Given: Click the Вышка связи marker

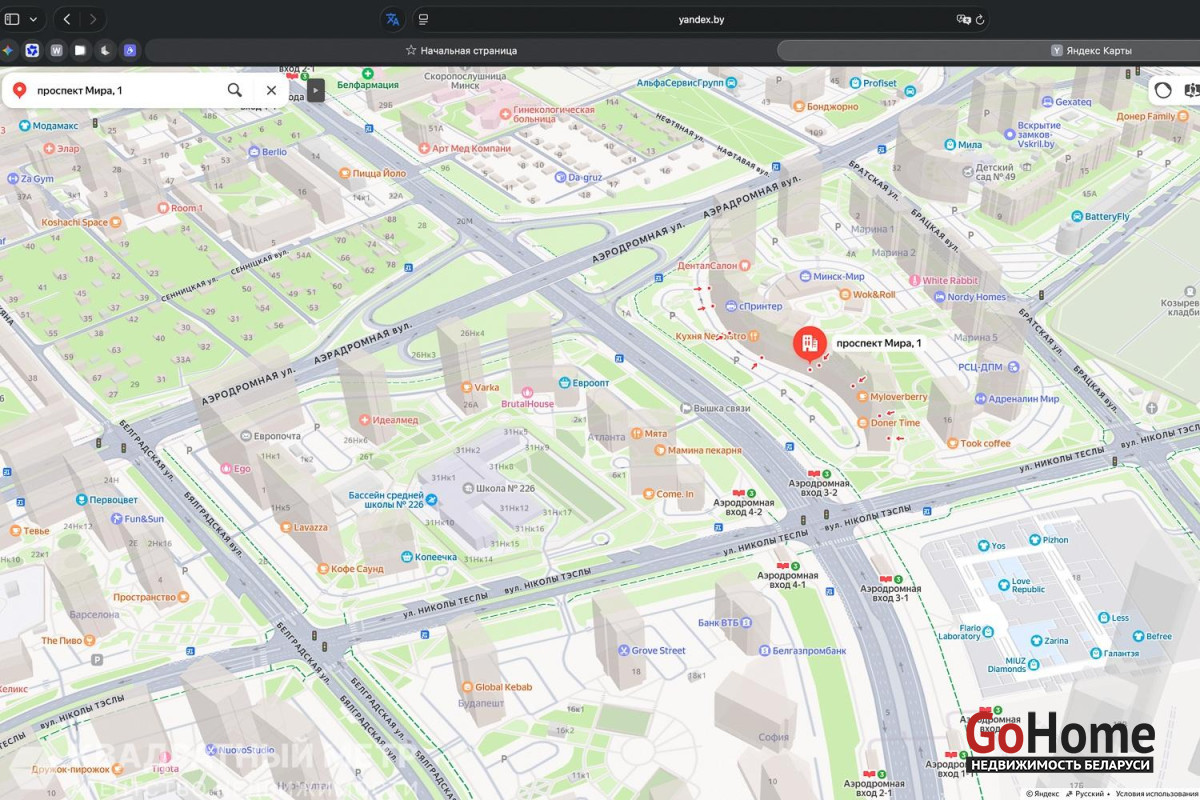Looking at the screenshot, I should 685,408.
